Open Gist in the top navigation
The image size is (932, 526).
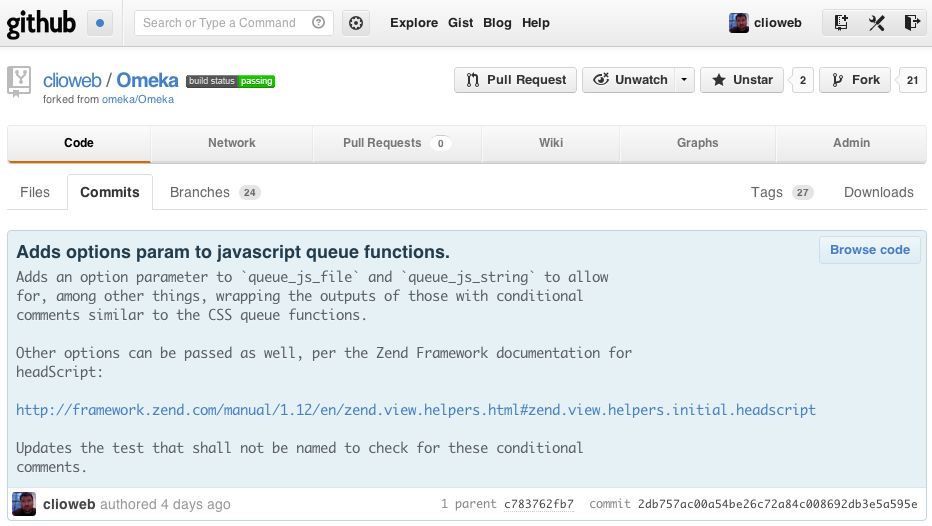pyautogui.click(x=461, y=23)
